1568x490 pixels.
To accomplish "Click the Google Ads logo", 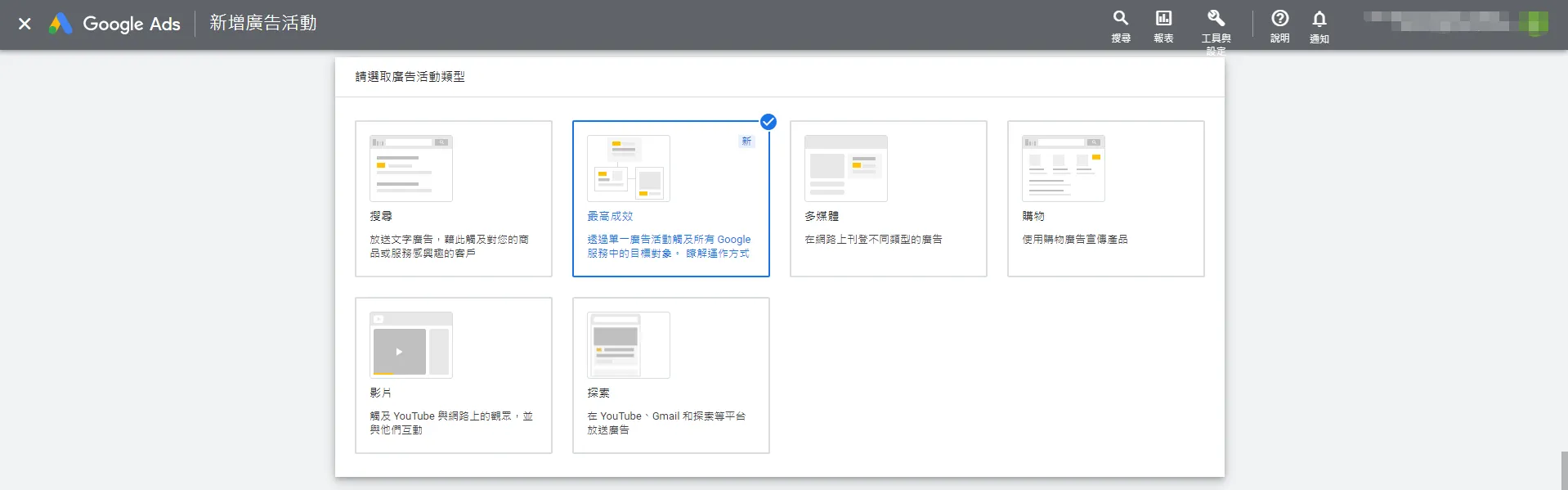I will [x=61, y=24].
